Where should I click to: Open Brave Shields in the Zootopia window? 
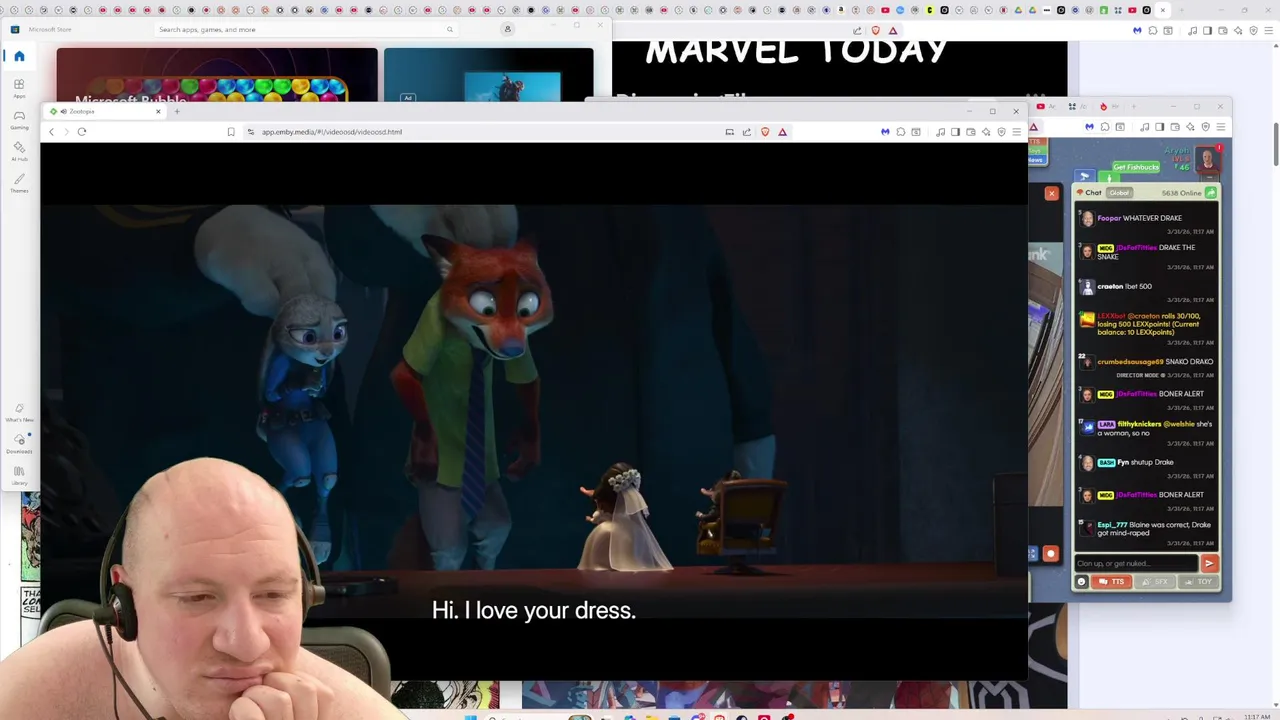pyautogui.click(x=765, y=132)
